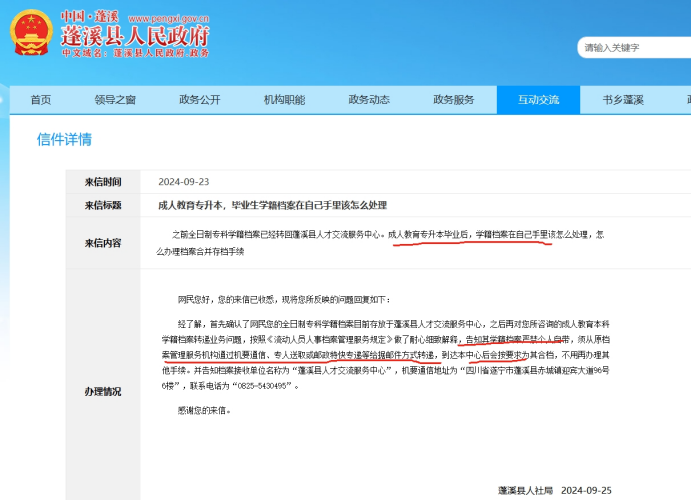
Task: Click the 来信内容 label cell
Action: [x=103, y=243]
